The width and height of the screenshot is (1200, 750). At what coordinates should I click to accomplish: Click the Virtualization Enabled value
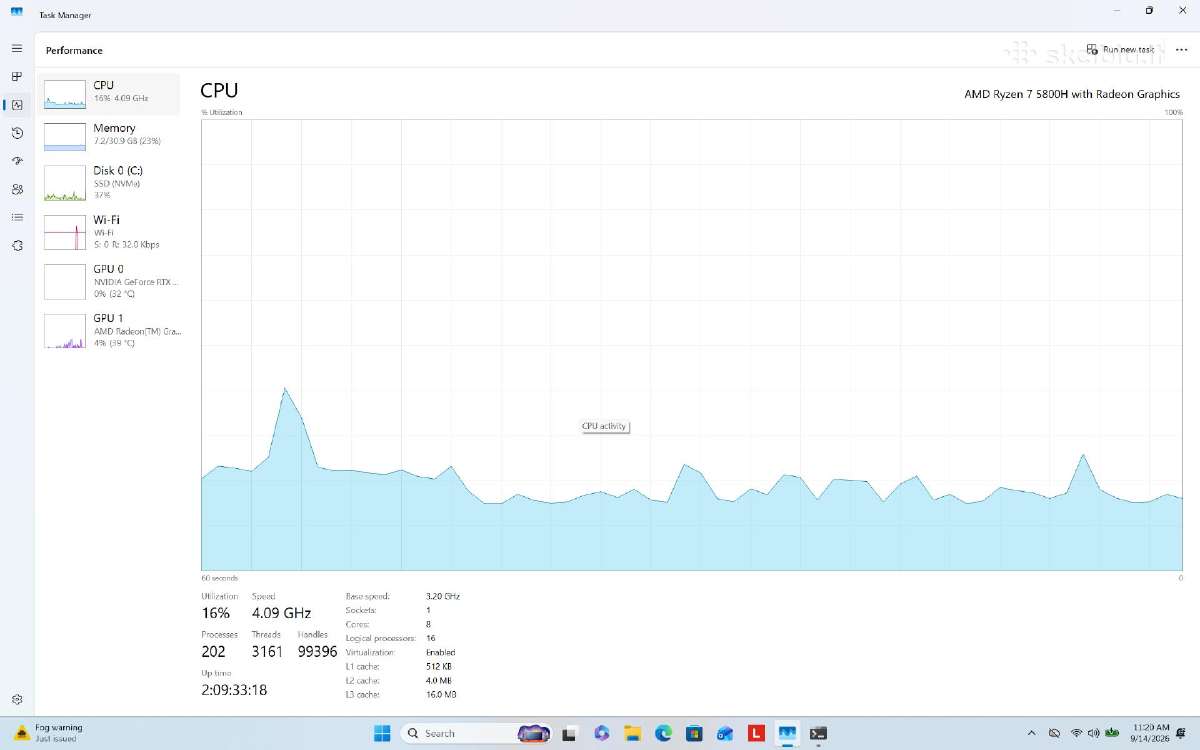[440, 652]
